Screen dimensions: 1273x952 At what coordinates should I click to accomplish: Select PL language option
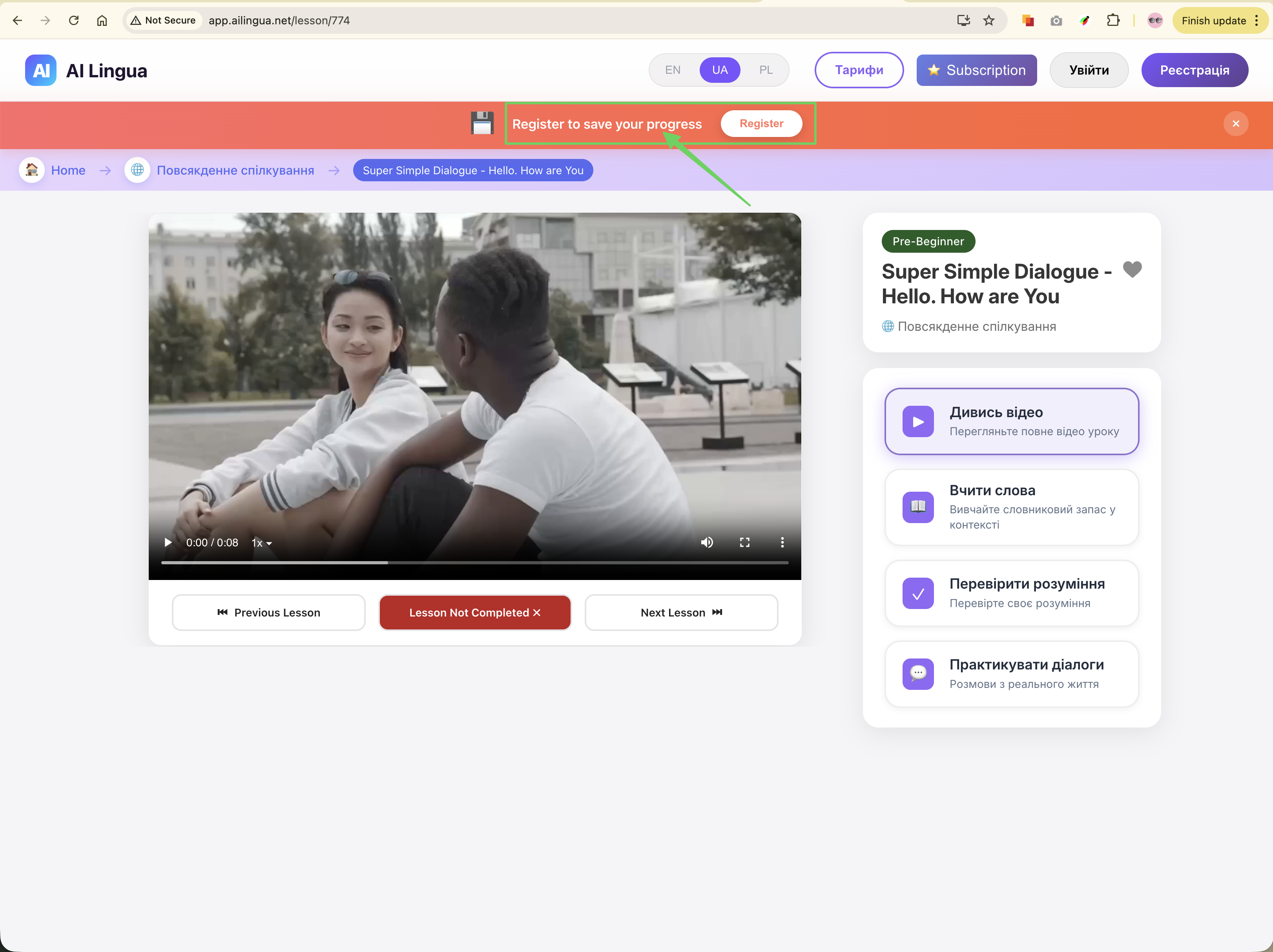click(766, 70)
